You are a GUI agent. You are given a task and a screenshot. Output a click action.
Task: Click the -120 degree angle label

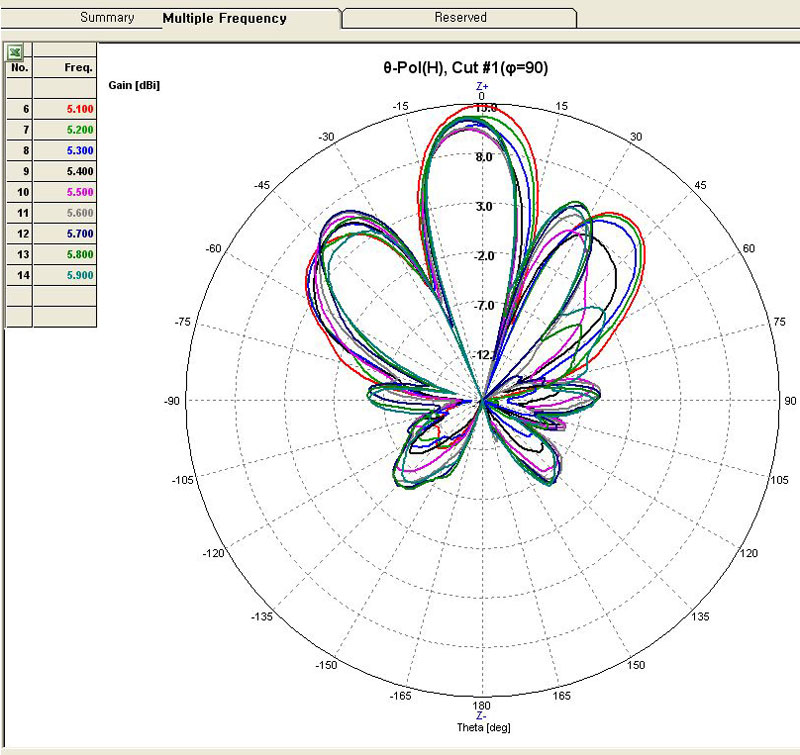pos(213,553)
